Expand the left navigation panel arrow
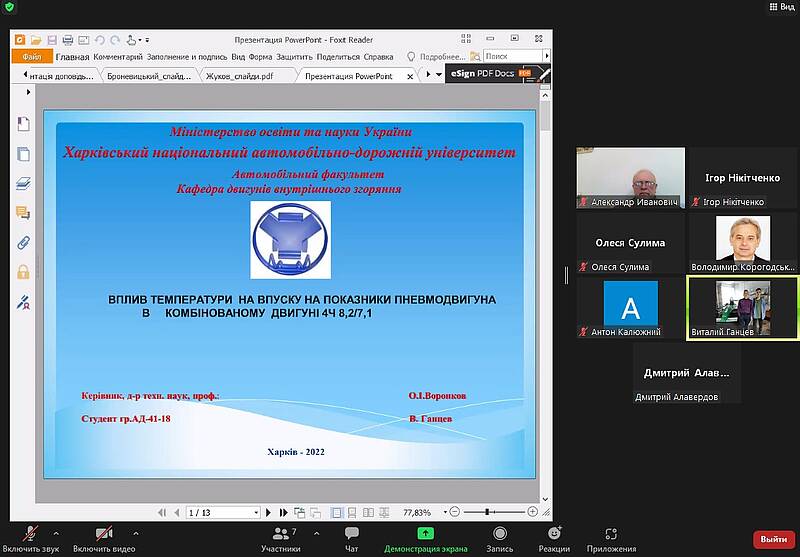The width and height of the screenshot is (800, 557). 30,92
